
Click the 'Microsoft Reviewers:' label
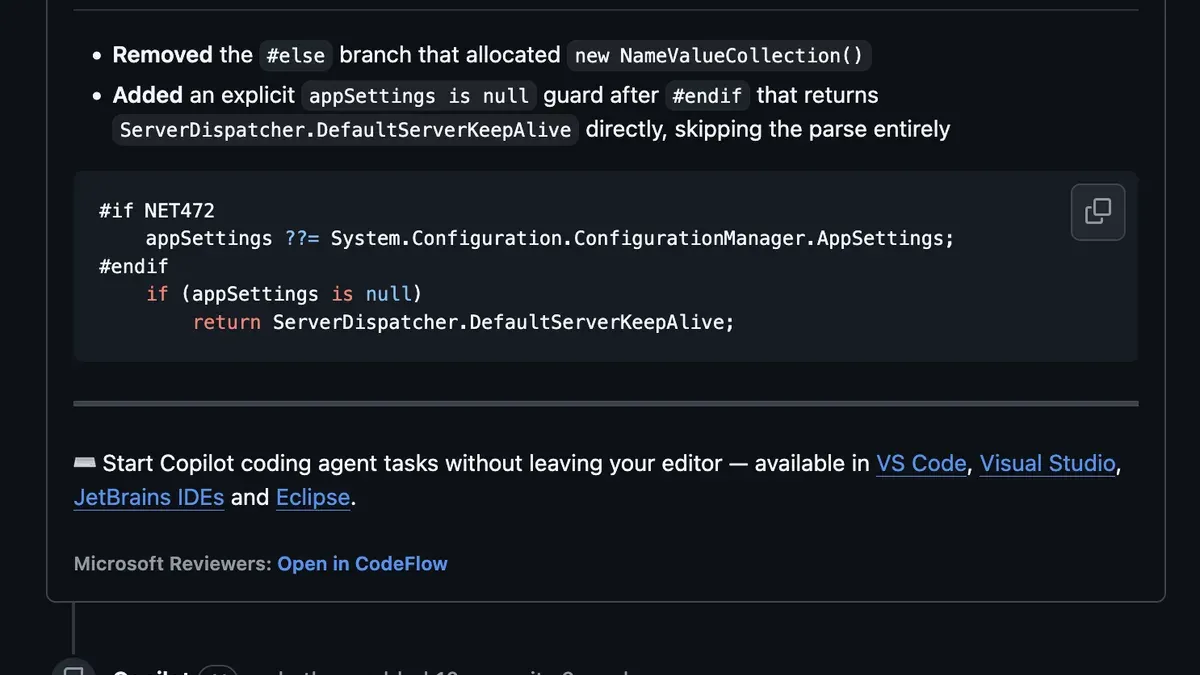point(172,563)
